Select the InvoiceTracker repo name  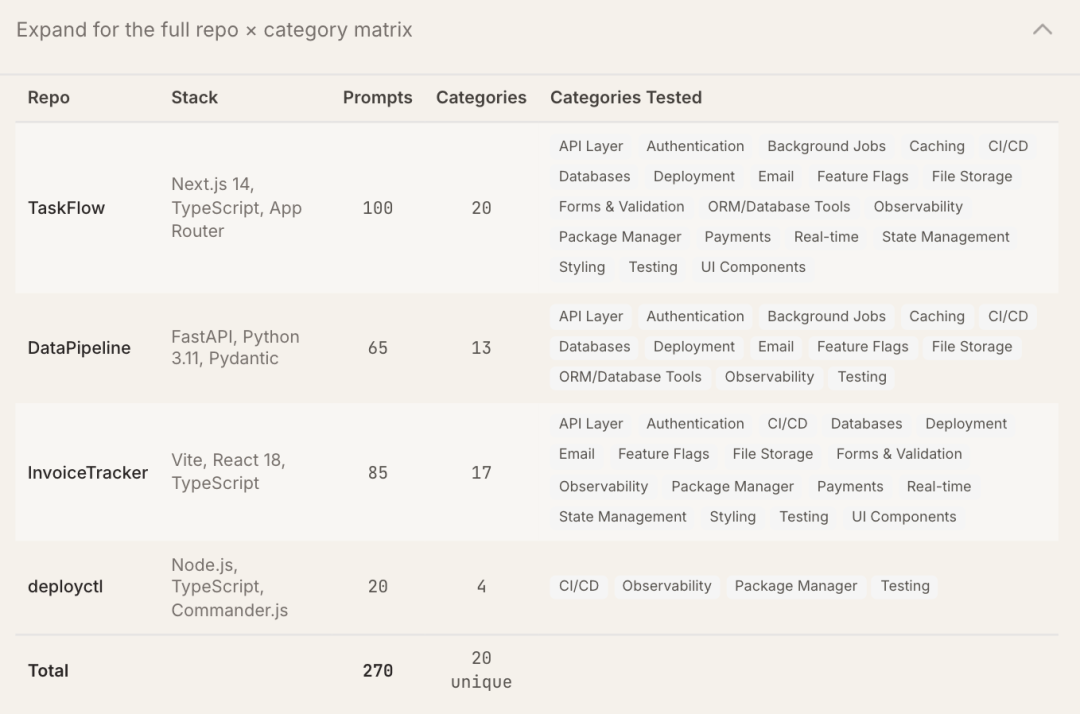click(88, 472)
